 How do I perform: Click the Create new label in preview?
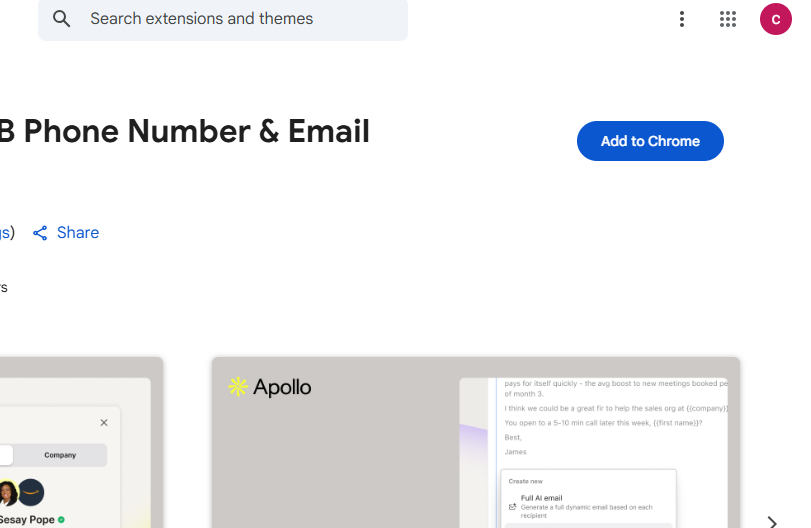click(526, 481)
